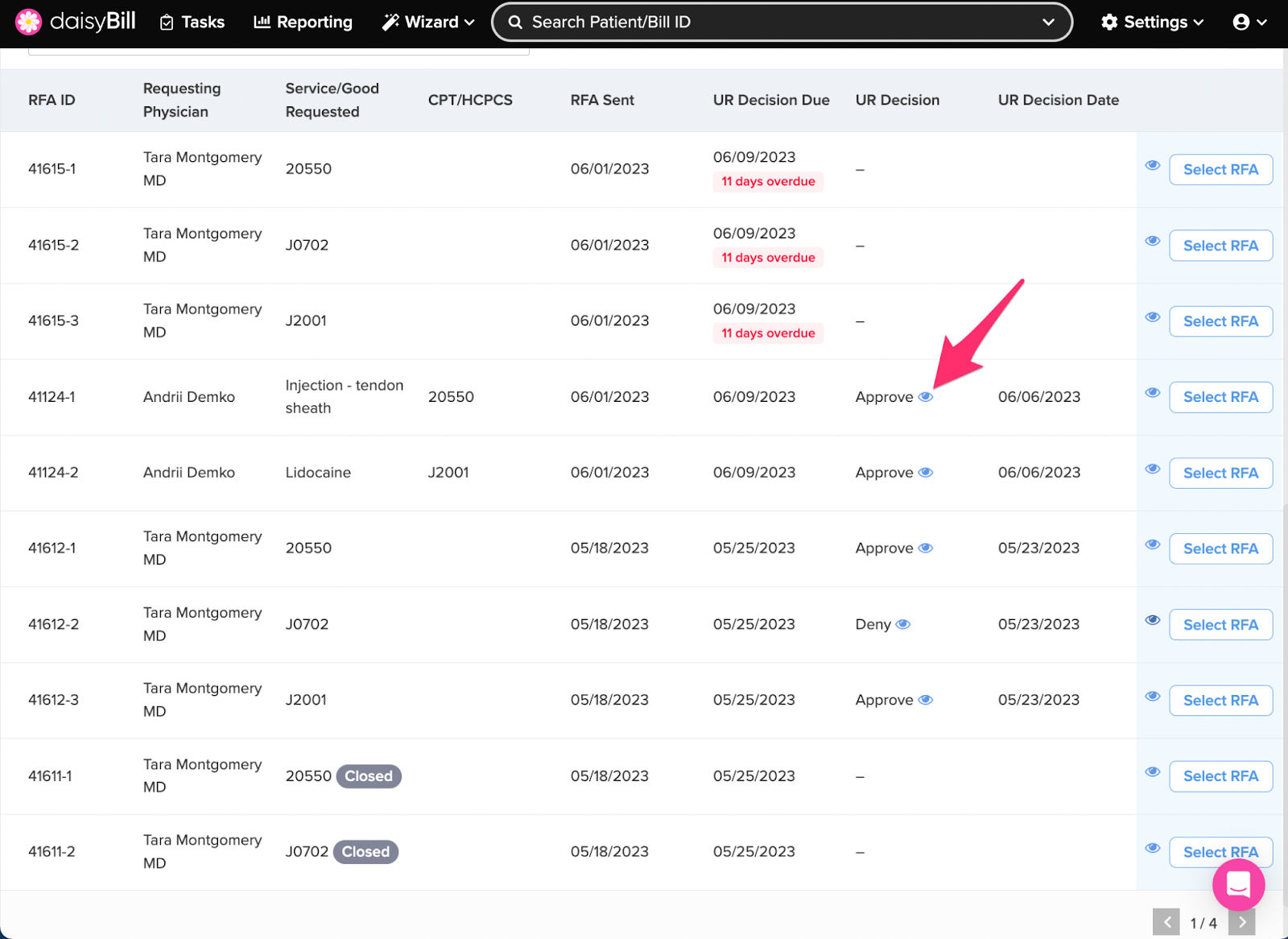Select RFA 41612-3
Image resolution: width=1288 pixels, height=939 pixels.
pyautogui.click(x=1220, y=701)
